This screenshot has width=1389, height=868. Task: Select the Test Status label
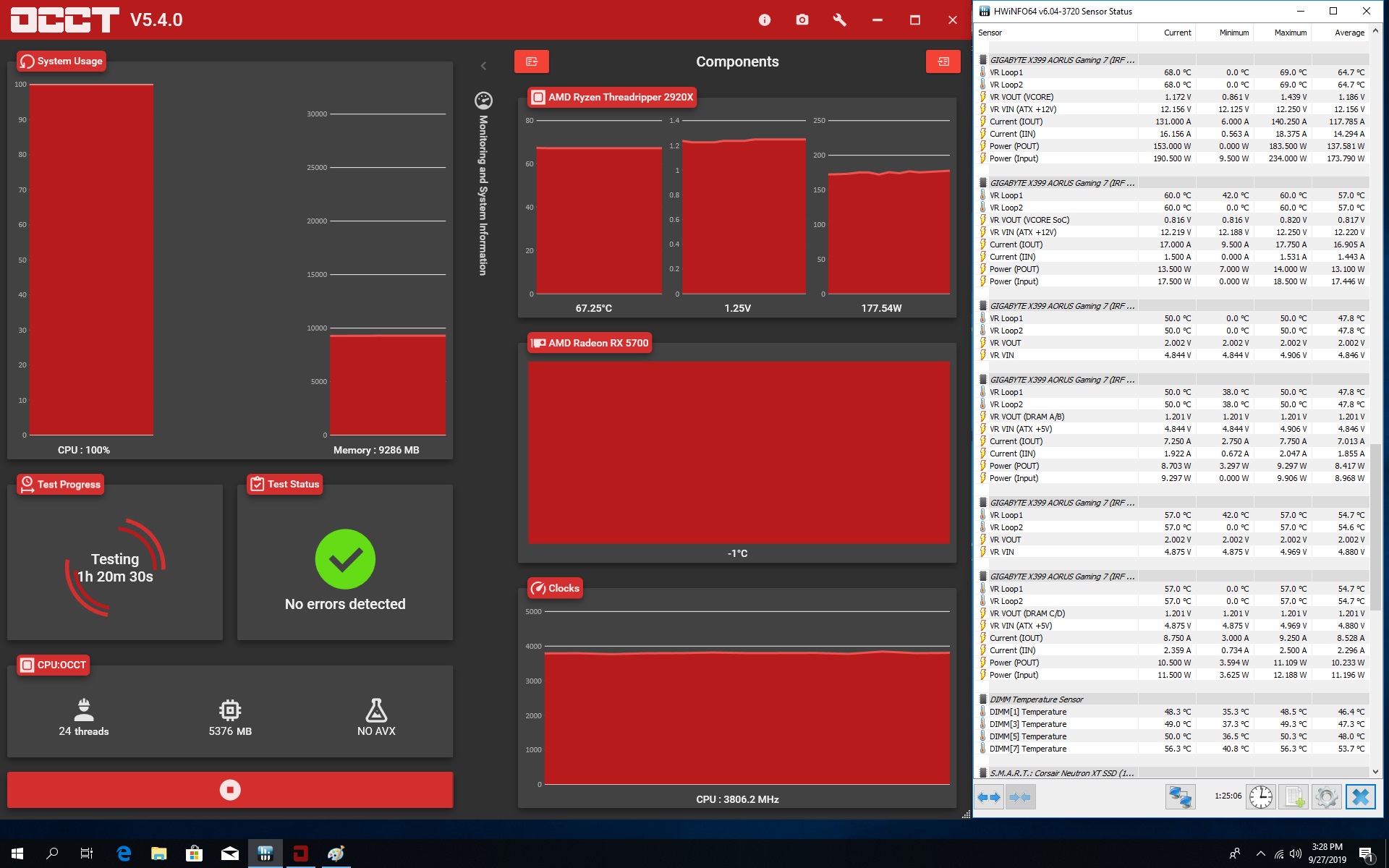point(285,484)
